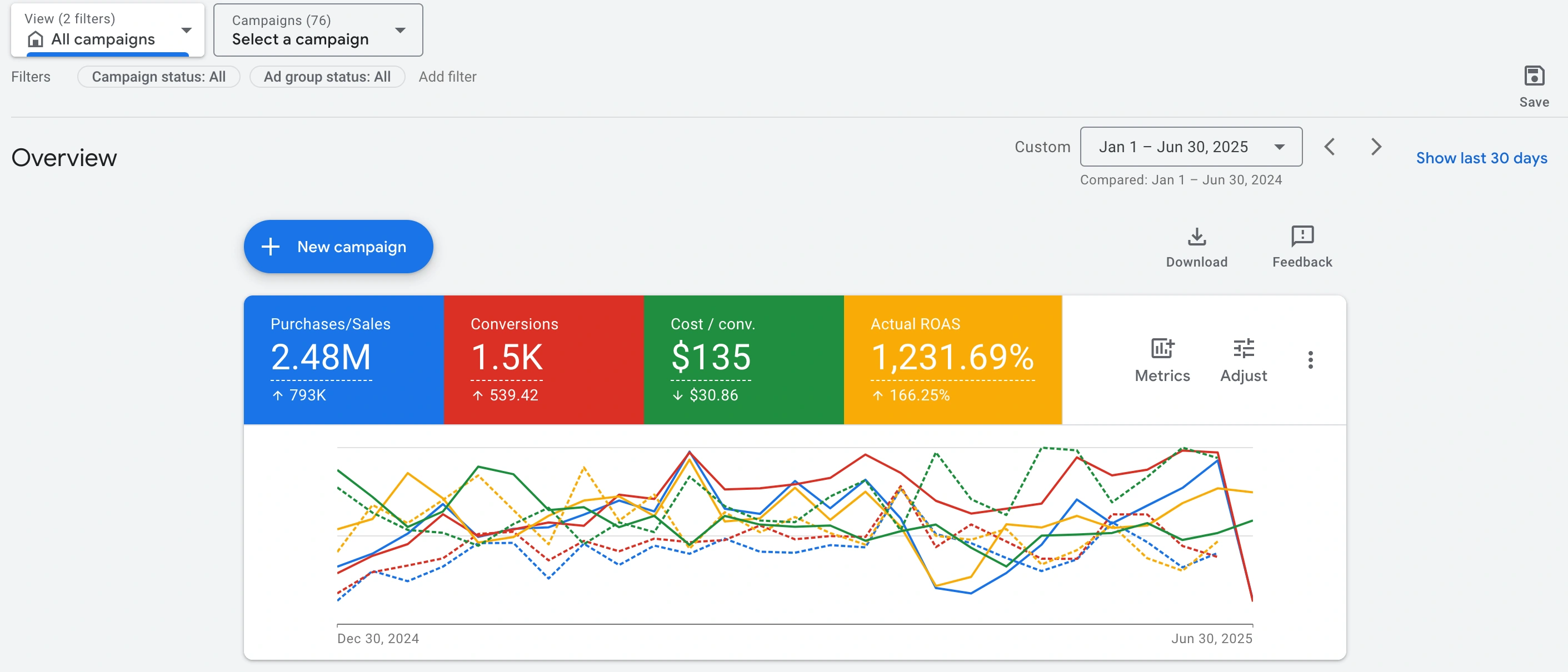Go to next date range arrow
1568x672 pixels.
click(1376, 147)
